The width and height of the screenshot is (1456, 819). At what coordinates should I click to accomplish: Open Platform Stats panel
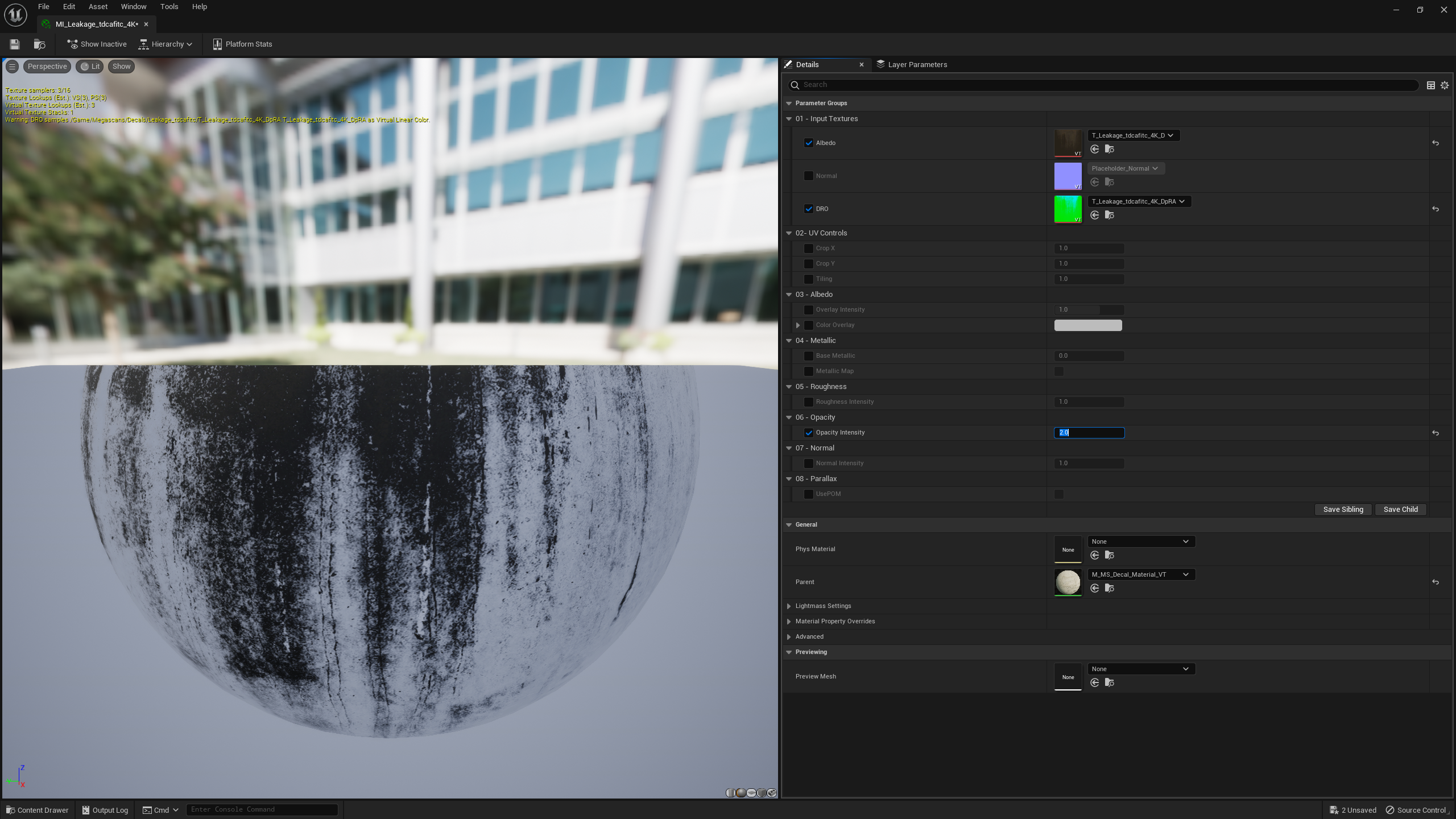coord(242,44)
